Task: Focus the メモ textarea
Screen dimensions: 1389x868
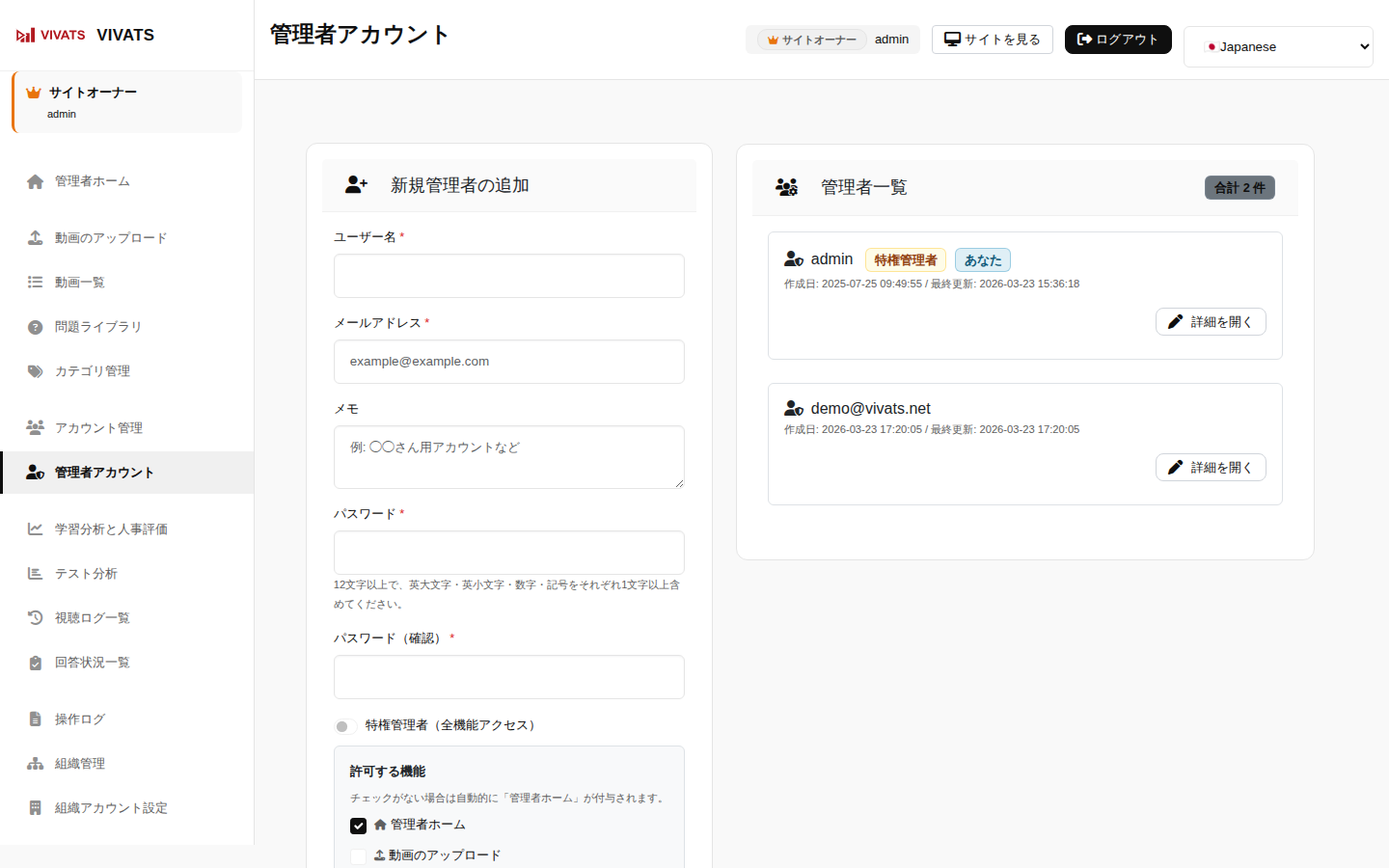Action: [x=509, y=457]
